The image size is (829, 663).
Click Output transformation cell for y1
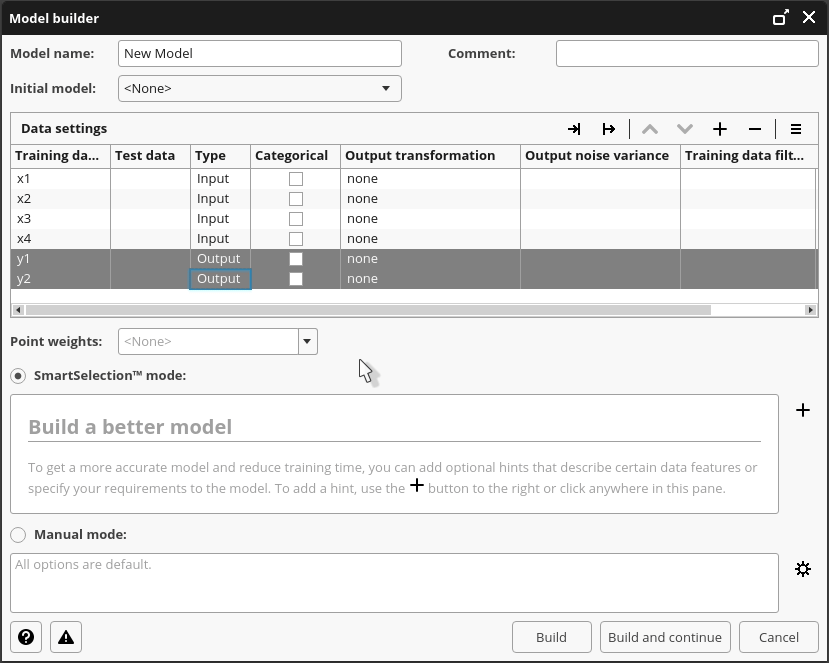click(x=430, y=259)
